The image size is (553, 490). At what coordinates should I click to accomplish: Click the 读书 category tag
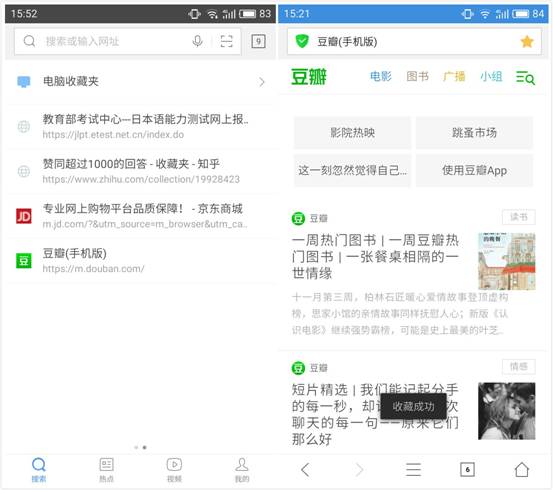pos(519,217)
